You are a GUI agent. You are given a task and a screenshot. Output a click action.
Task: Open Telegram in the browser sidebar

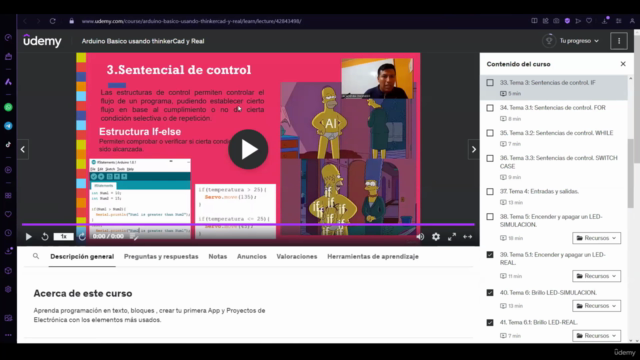point(8,126)
